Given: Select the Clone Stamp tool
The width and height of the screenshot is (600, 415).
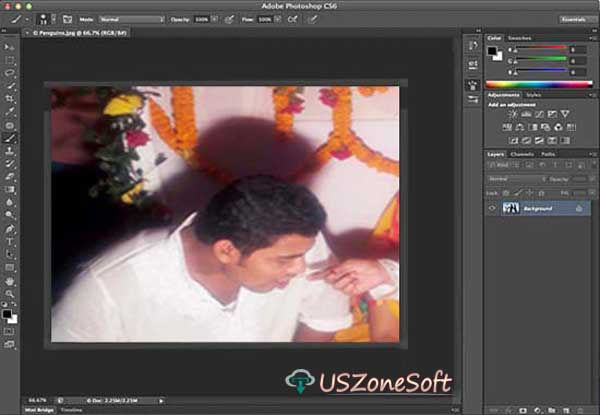Looking at the screenshot, I should coord(10,151).
